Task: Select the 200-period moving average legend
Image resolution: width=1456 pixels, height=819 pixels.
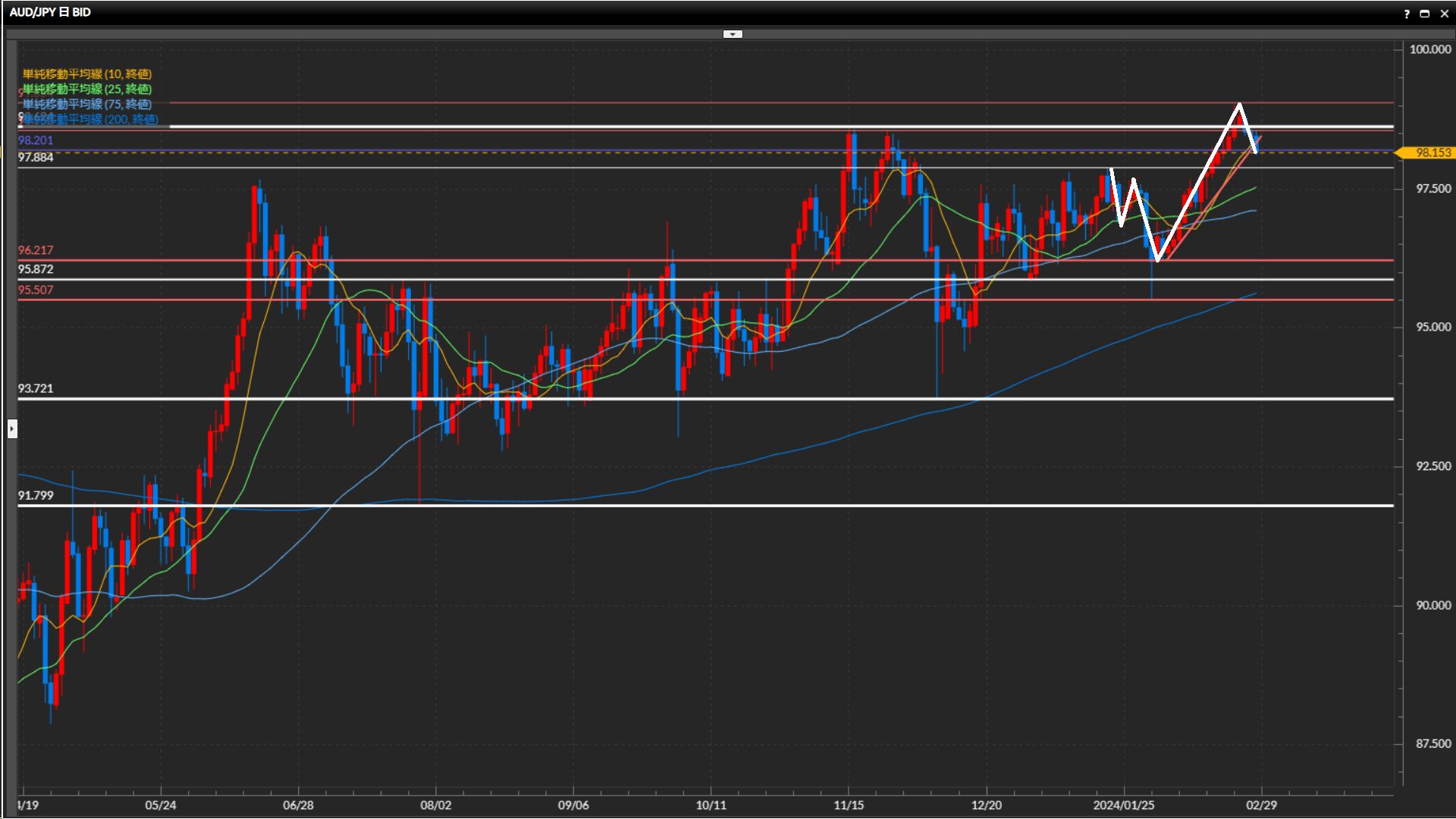Action: pos(91,119)
